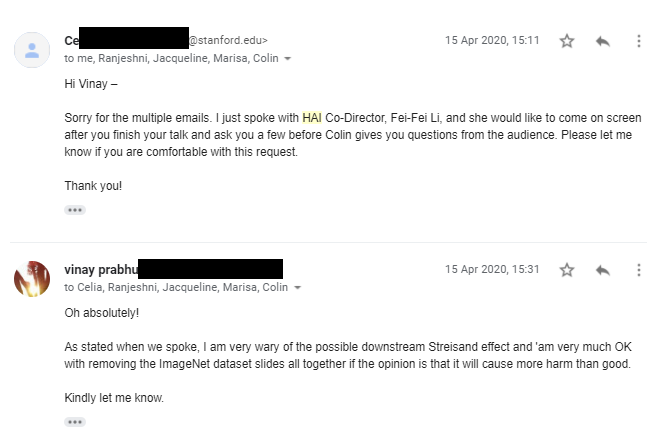The image size is (647, 435).
Task: Click the 'Oh absolutely!' message text
Action: click(102, 312)
